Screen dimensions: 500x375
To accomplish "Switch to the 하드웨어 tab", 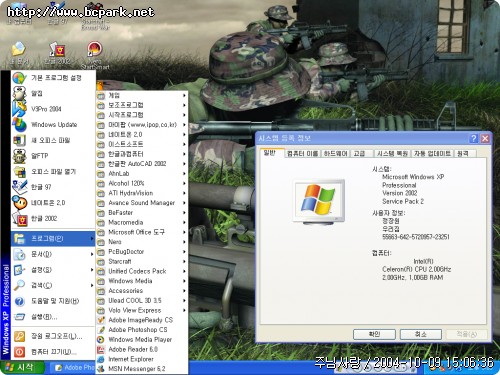I will [x=336, y=154].
